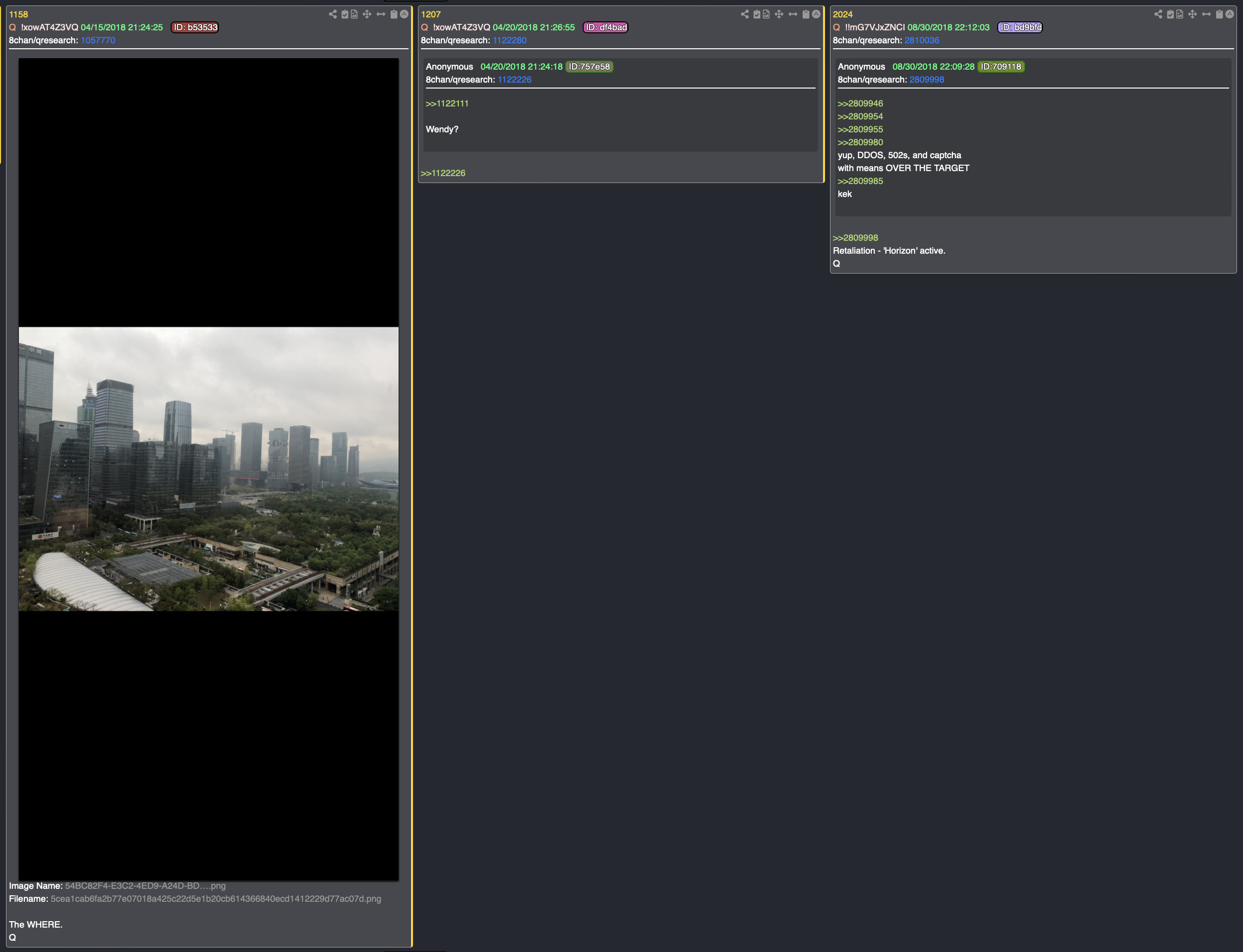The height and width of the screenshot is (952, 1243).
Task: Click four-way move arrows on post 1207
Action: (779, 14)
